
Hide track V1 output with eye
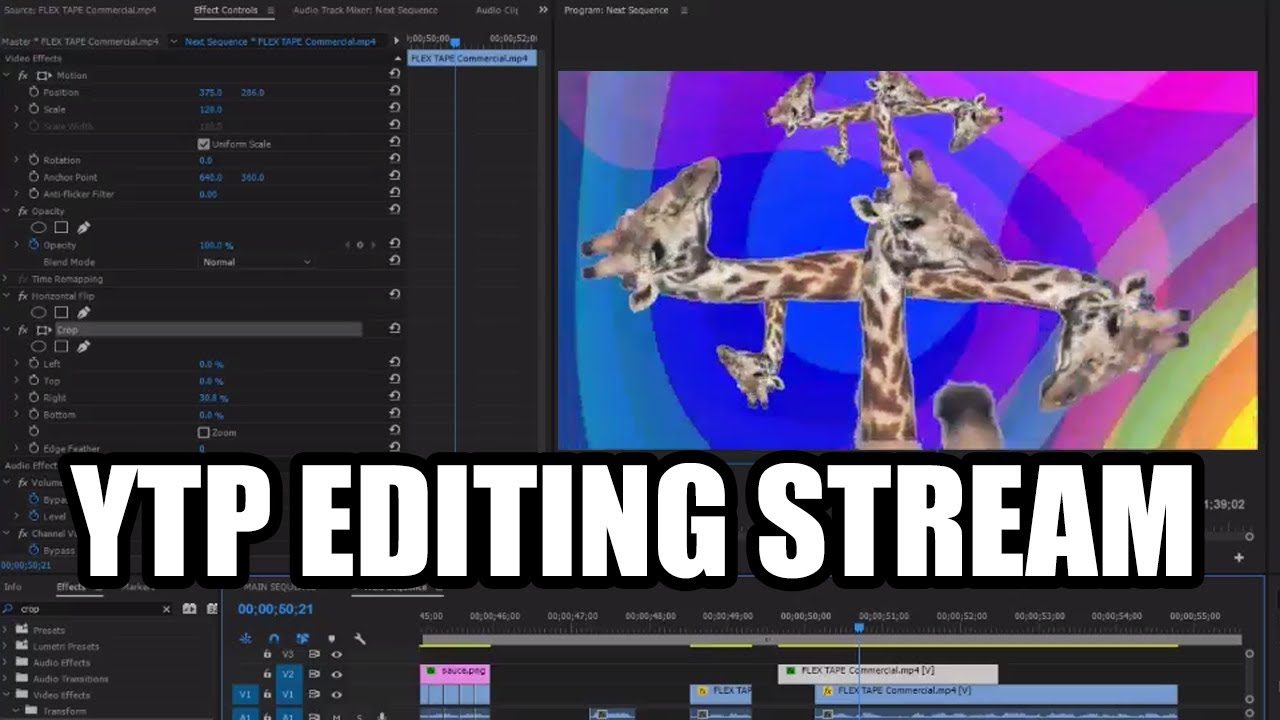(x=337, y=694)
